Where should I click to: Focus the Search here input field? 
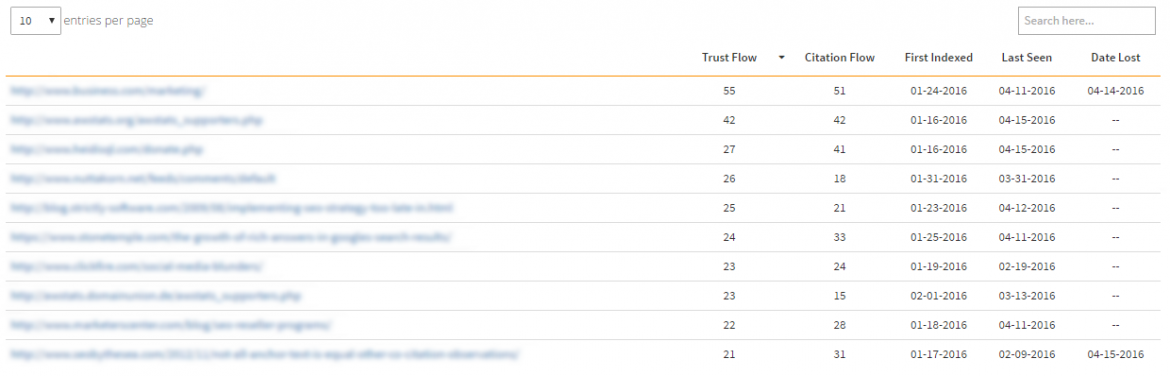click(1086, 21)
